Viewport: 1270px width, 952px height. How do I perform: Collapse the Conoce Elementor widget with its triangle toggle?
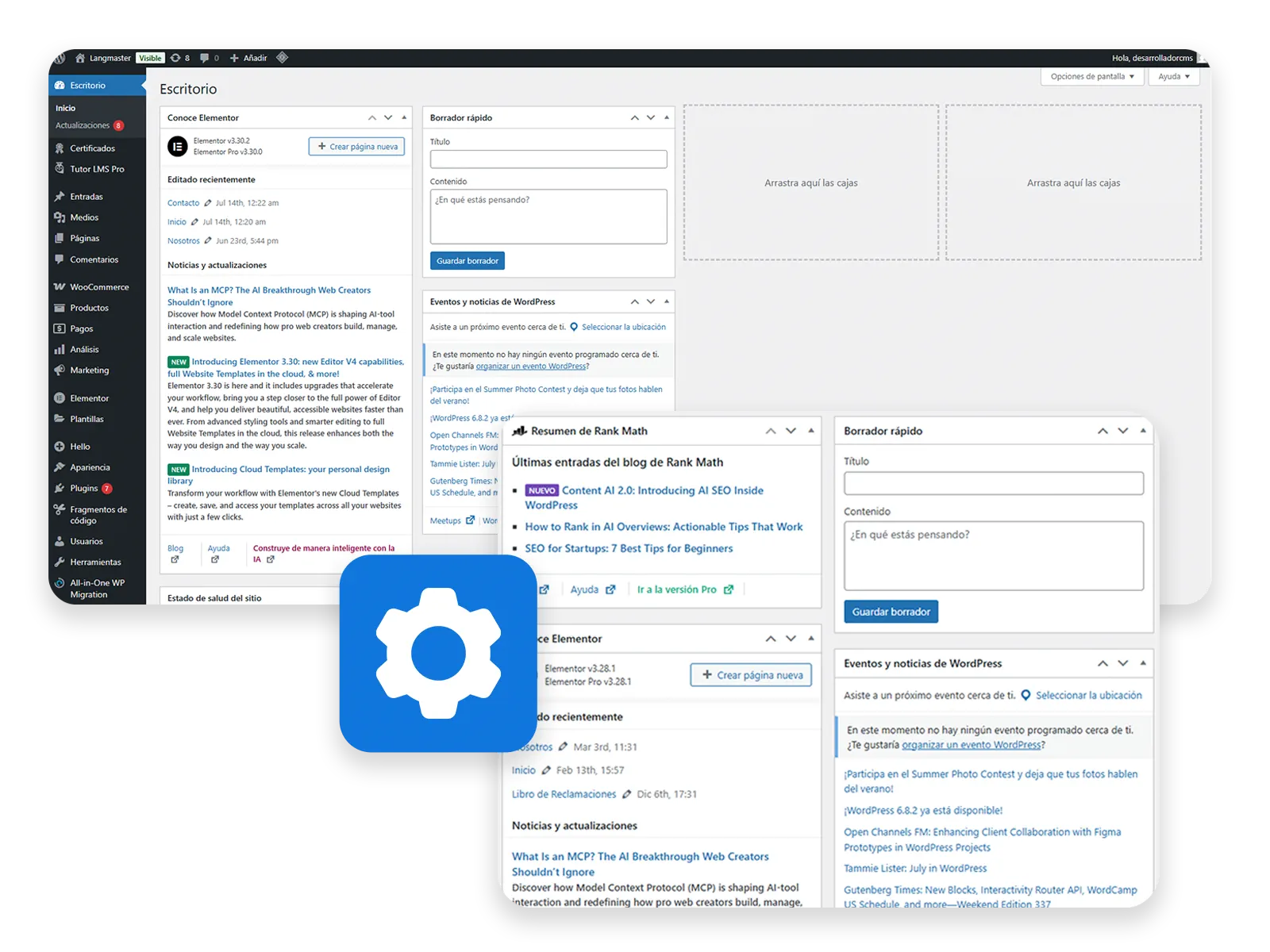(x=404, y=117)
